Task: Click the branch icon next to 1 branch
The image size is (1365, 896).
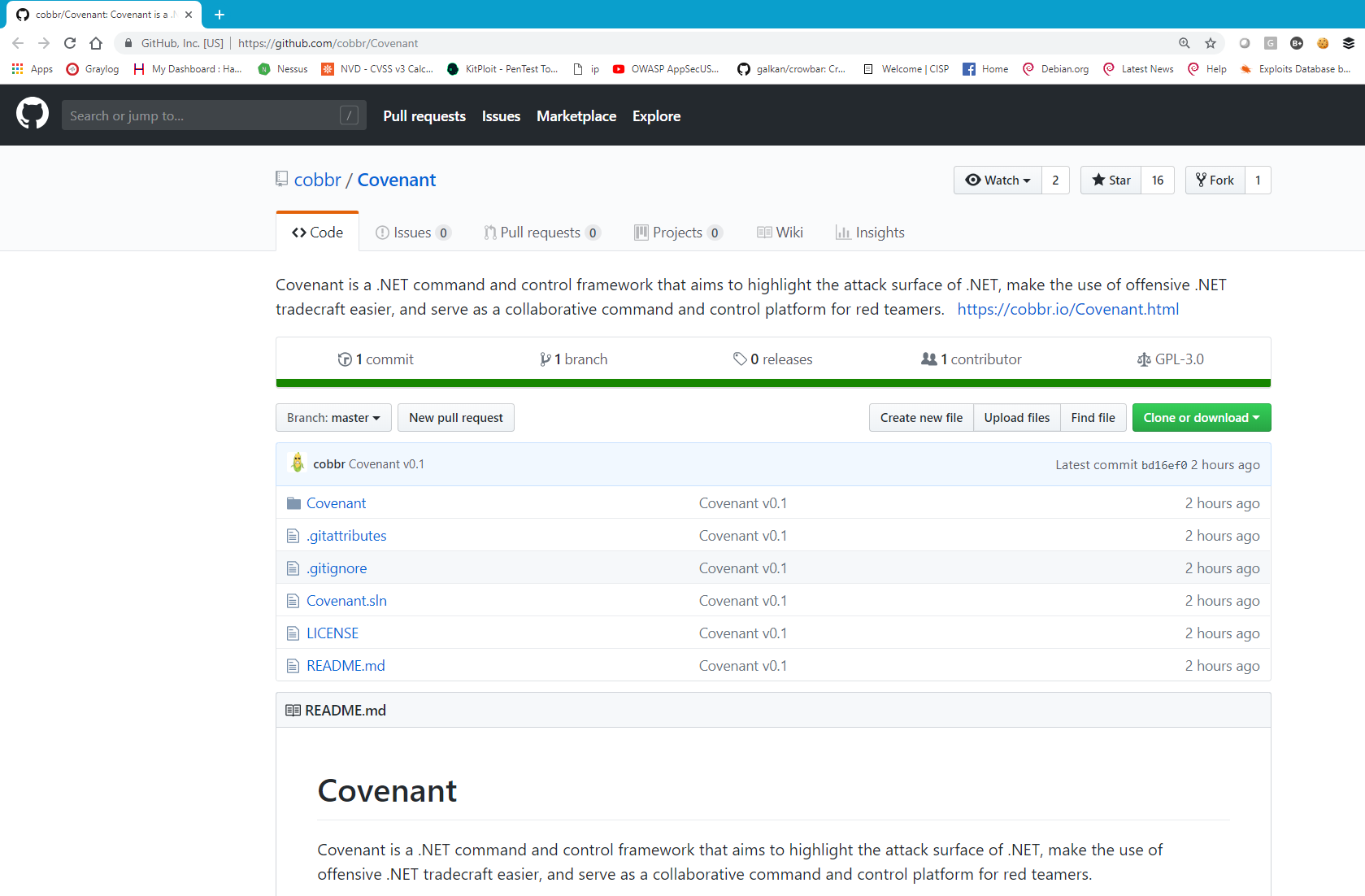Action: coord(546,359)
